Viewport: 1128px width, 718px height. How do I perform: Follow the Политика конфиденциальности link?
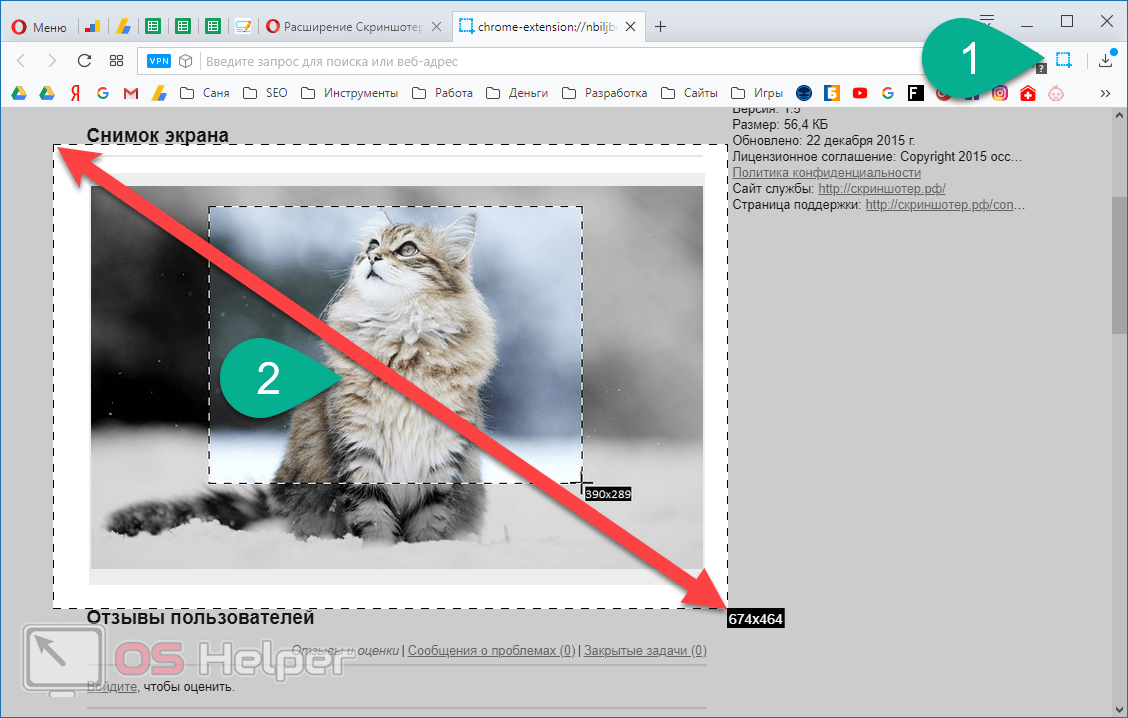click(827, 173)
